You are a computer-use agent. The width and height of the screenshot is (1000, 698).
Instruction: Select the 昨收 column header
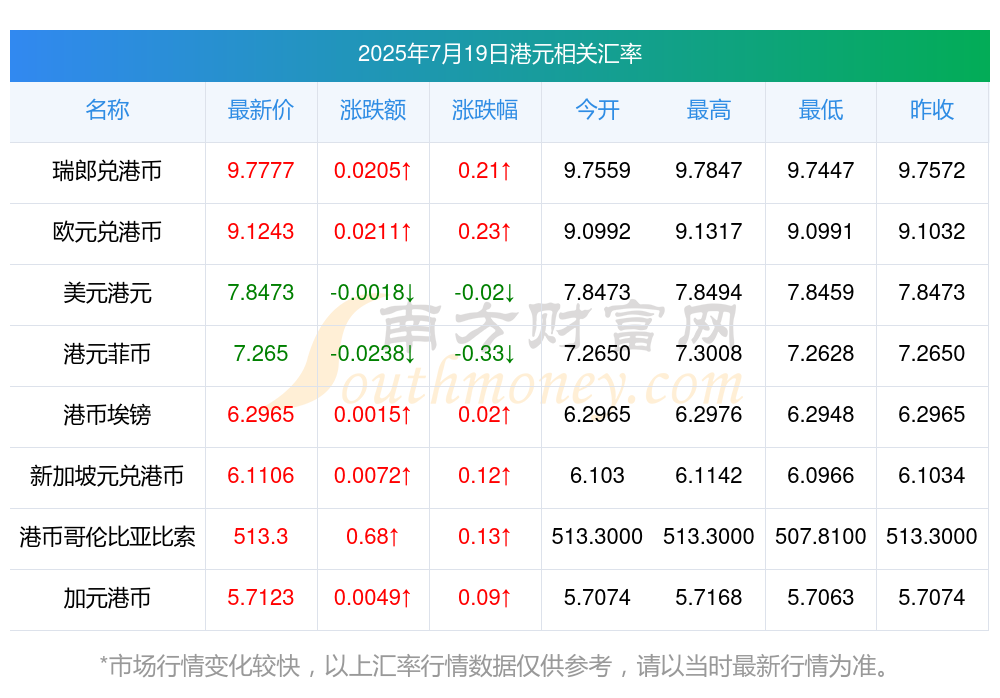(932, 110)
